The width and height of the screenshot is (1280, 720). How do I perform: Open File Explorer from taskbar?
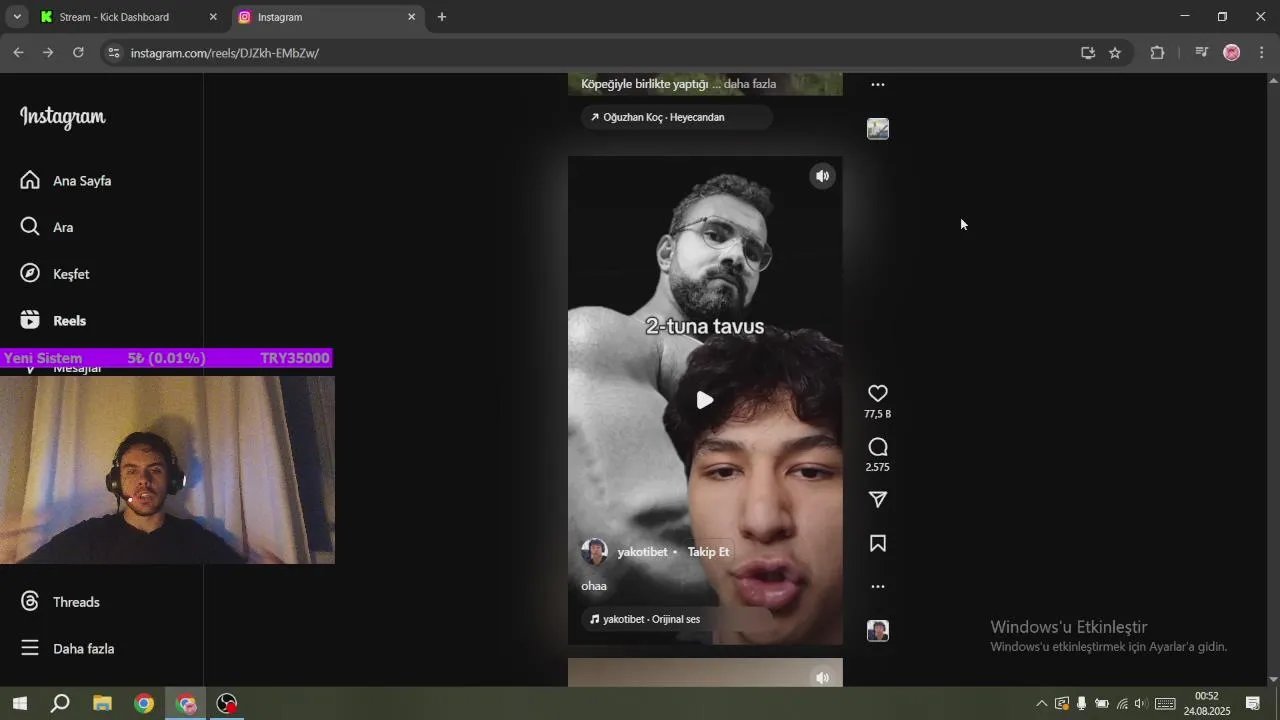pyautogui.click(x=102, y=704)
